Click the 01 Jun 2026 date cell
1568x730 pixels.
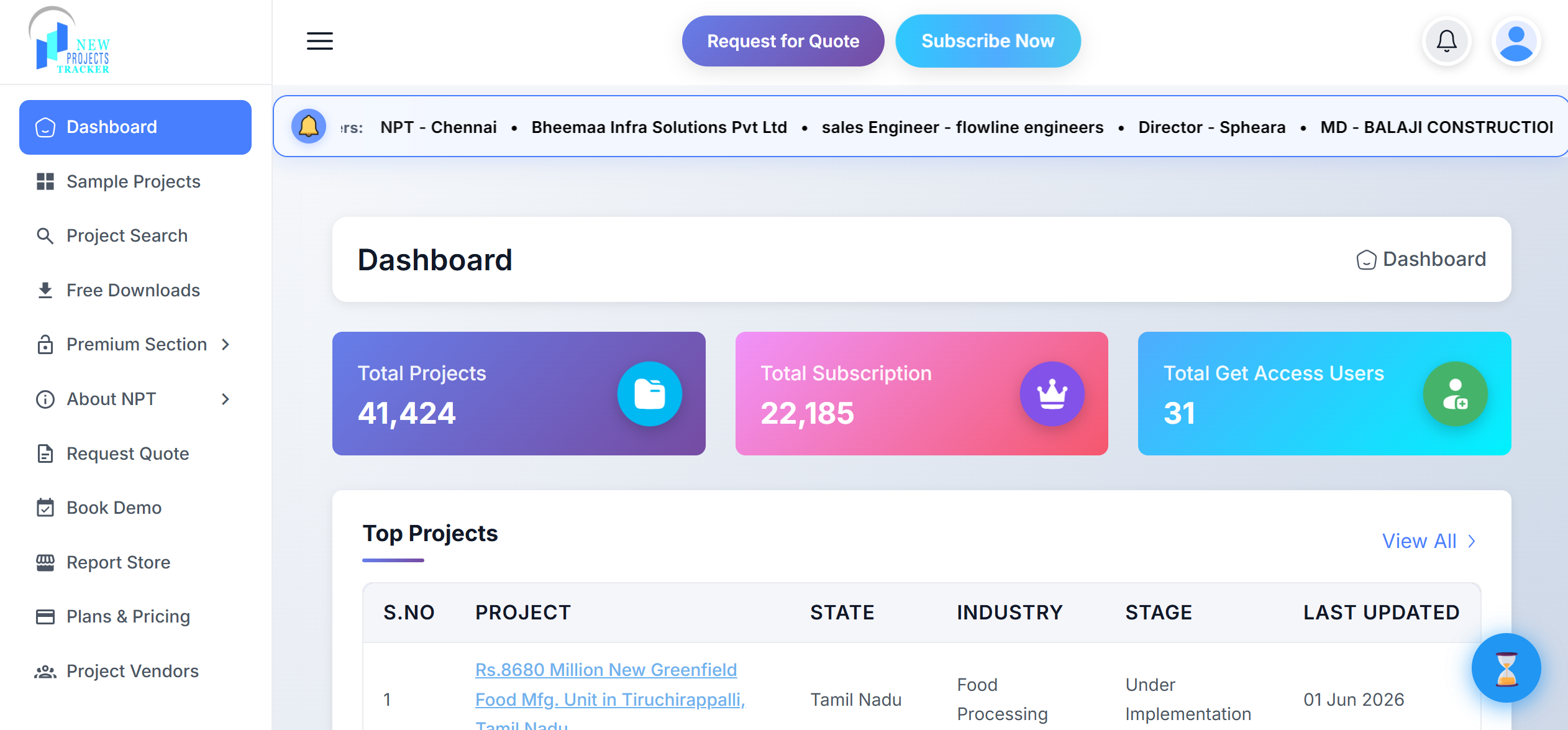click(x=1354, y=700)
